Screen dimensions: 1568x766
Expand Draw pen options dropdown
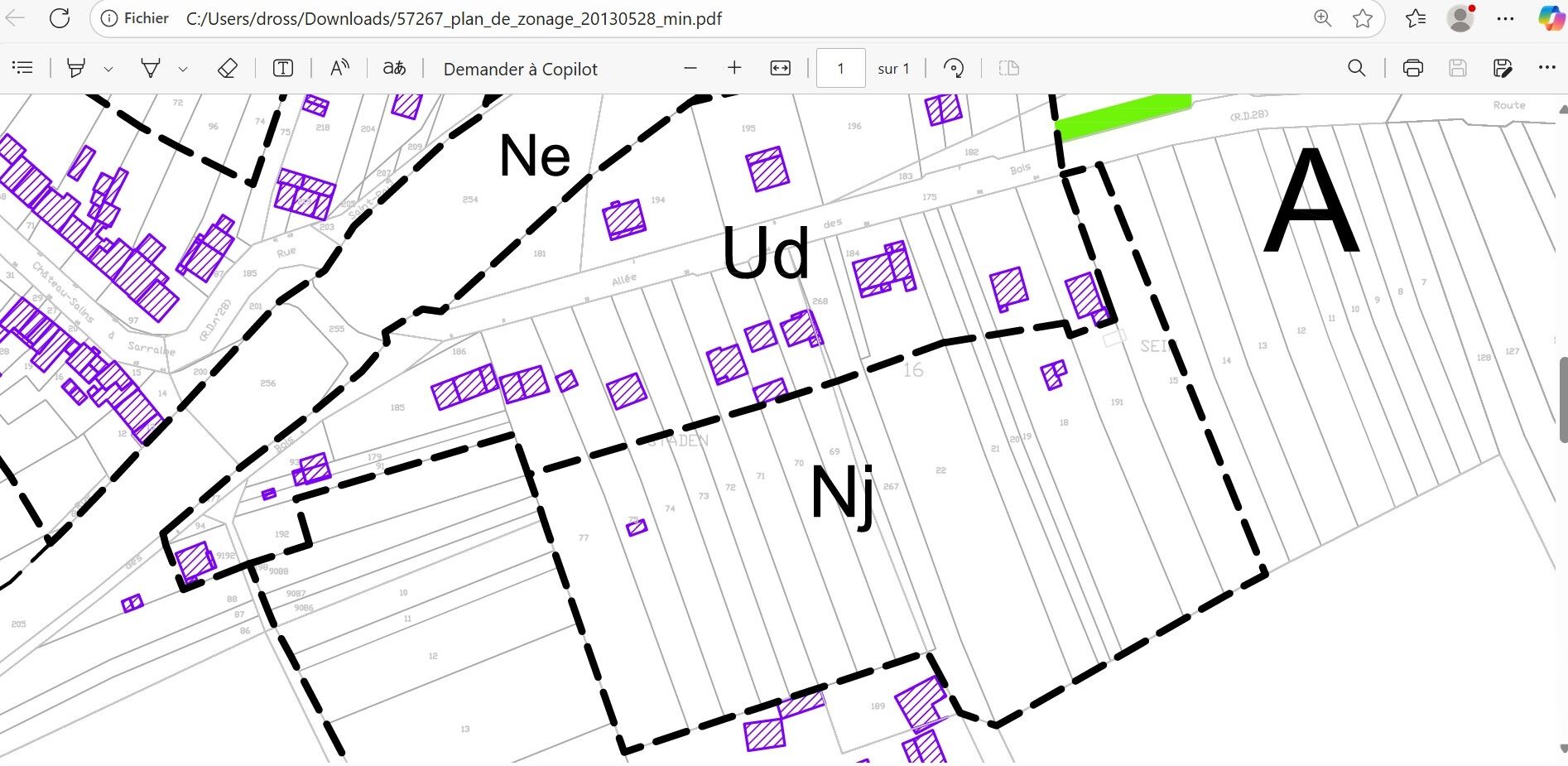(183, 69)
